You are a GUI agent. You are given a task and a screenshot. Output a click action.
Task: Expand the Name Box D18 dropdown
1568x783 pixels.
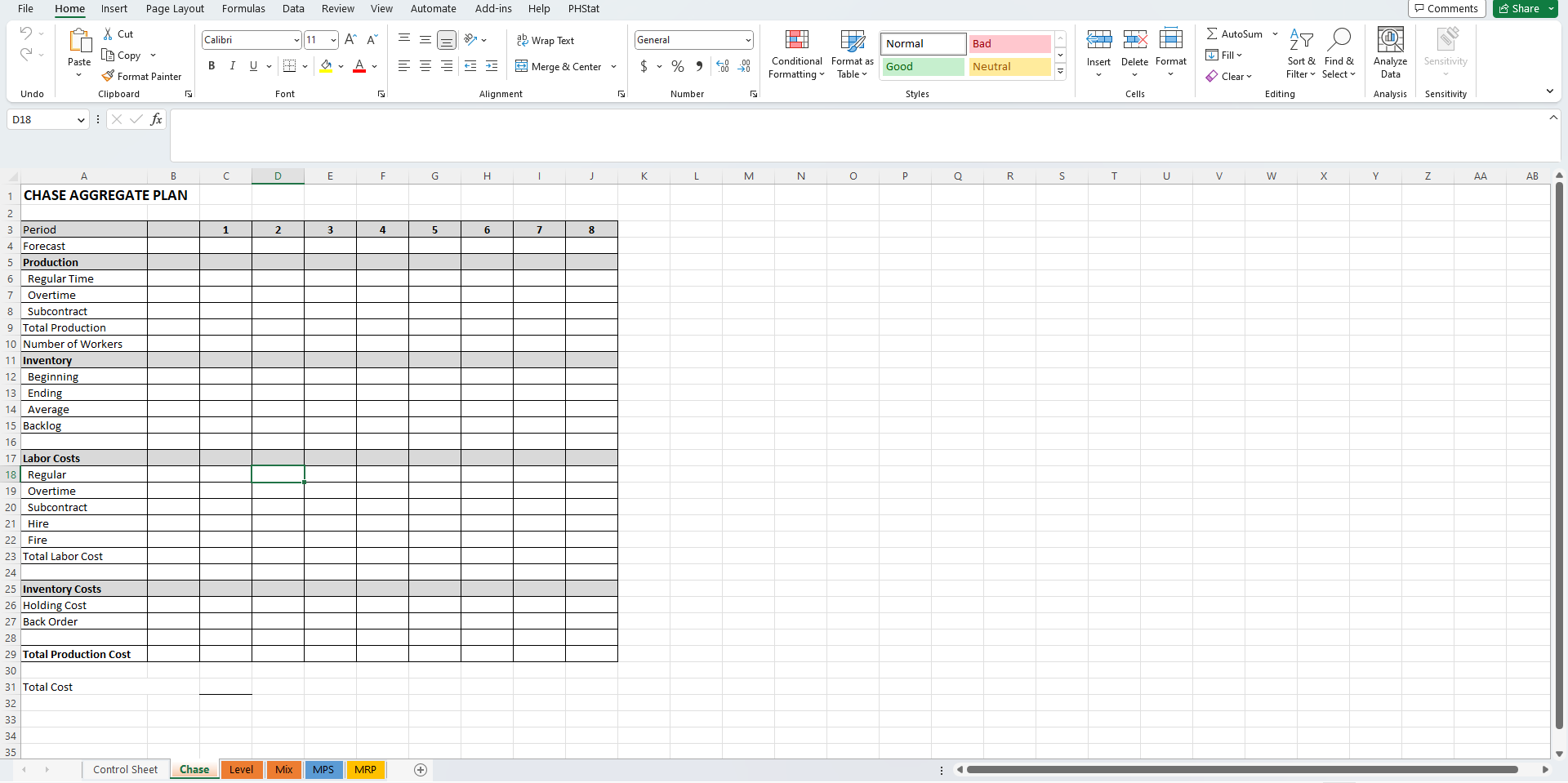point(81,120)
